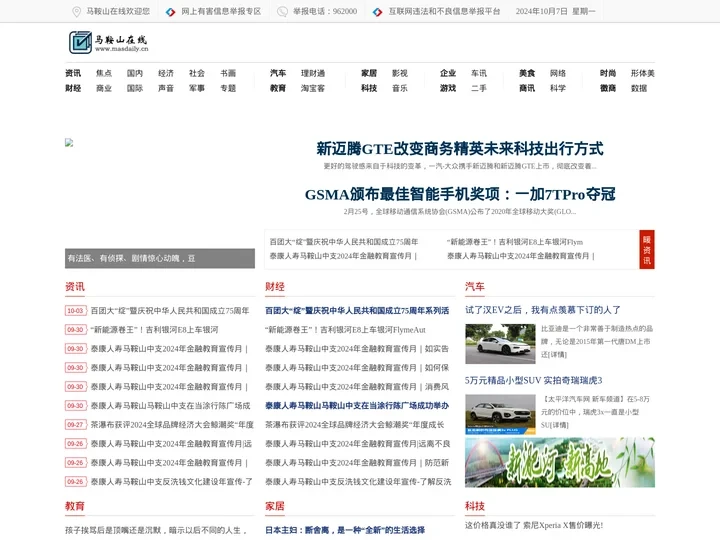This screenshot has height=540, width=720.
Task: Open the 书画 navigation item
Action: 228,73
